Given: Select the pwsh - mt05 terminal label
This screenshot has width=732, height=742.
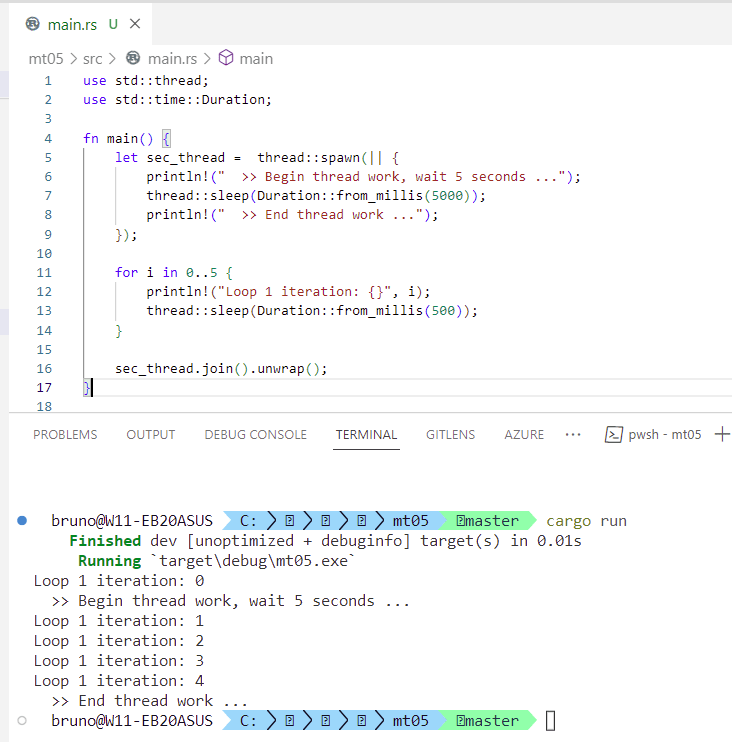Looking at the screenshot, I should (664, 434).
